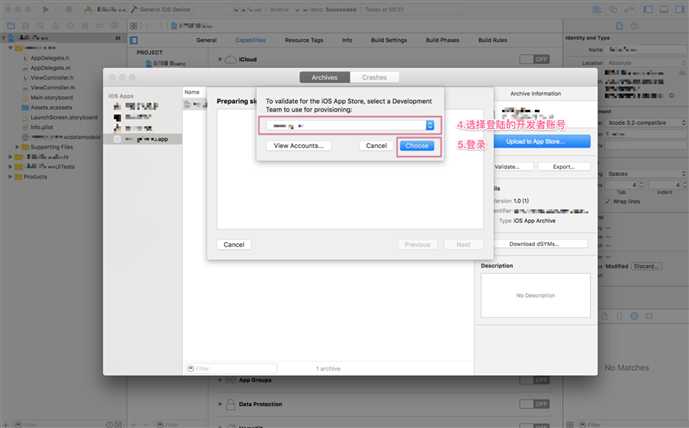
Task: Click the Tab width stepper
Action: point(642,185)
